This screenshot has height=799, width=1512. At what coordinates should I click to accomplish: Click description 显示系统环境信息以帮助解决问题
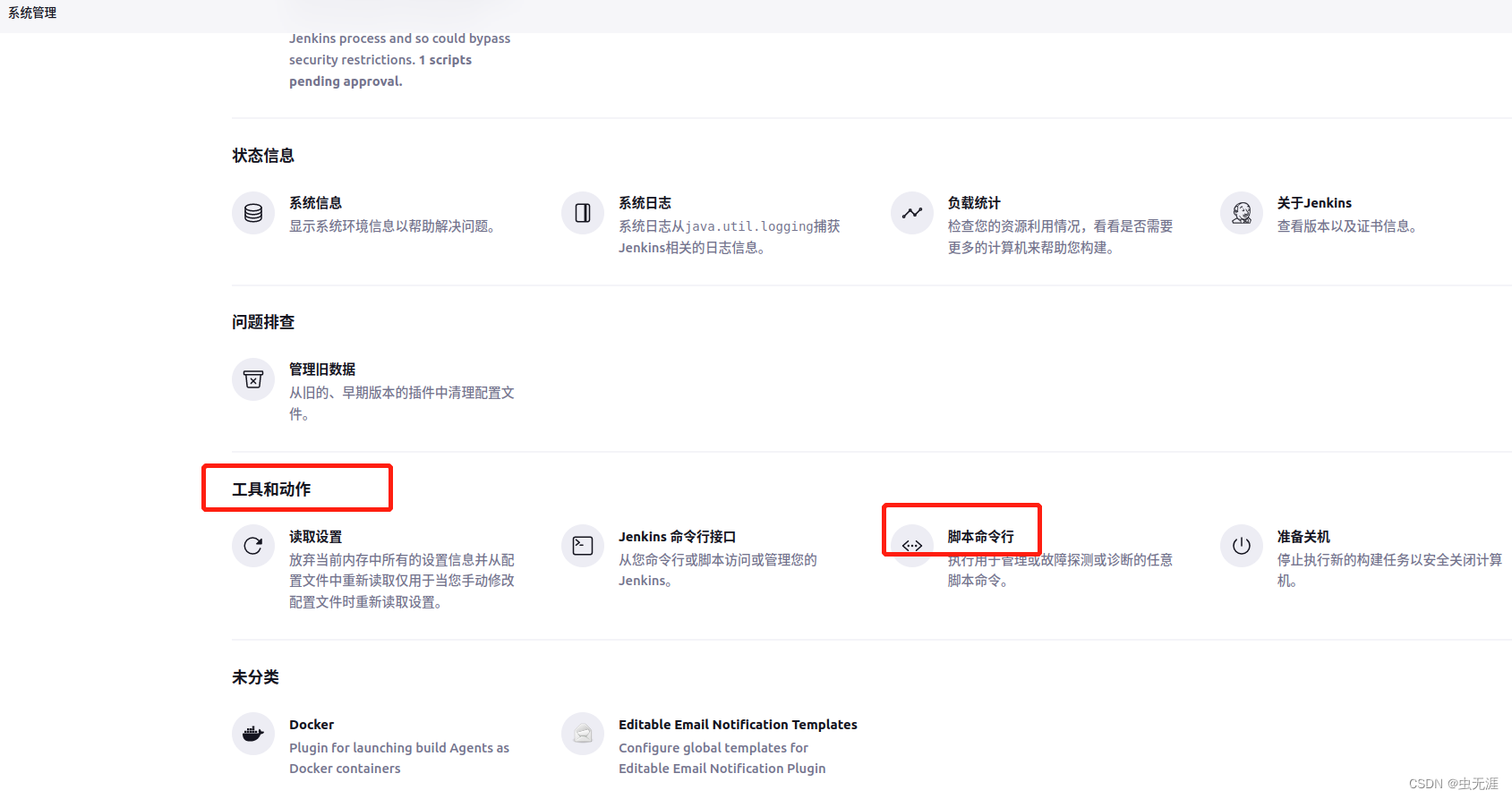[x=394, y=226]
